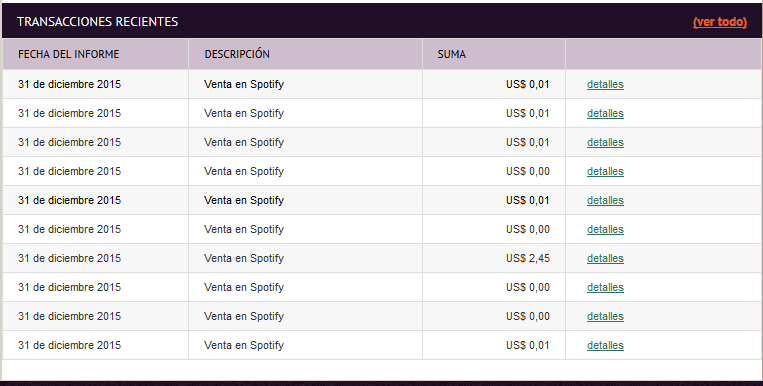Screen dimensions: 763x386
Task: Click the "Descripción" column header
Action: 237,54
